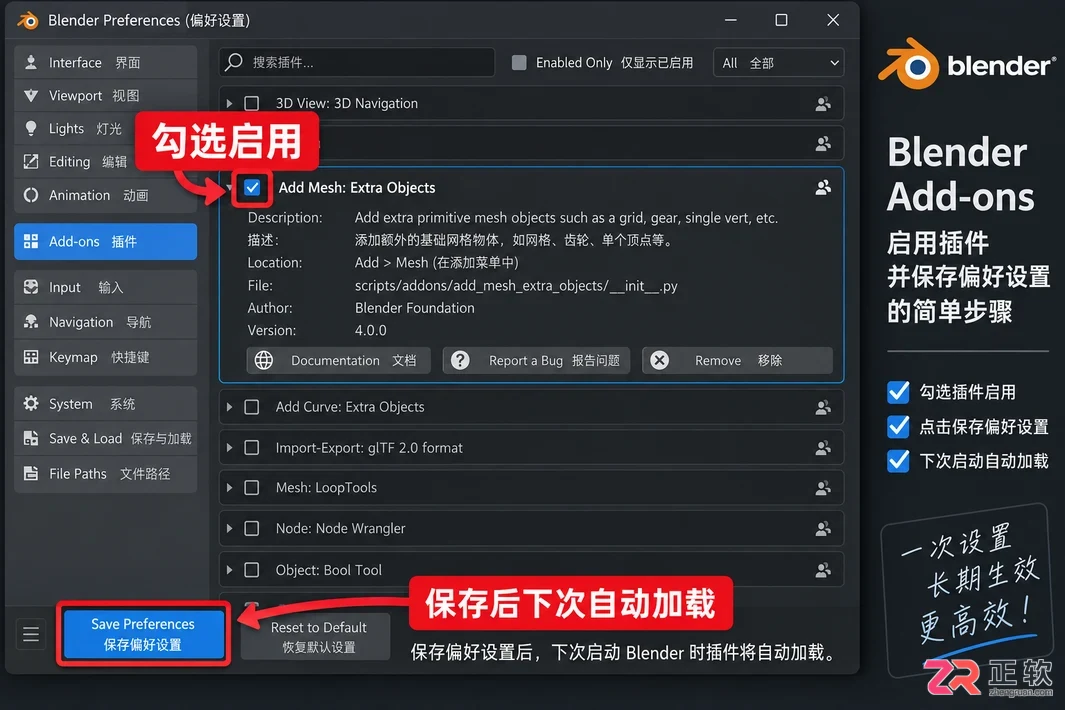This screenshot has height=710, width=1065.
Task: Expand Node: Node Wrangler details
Action: 230,529
